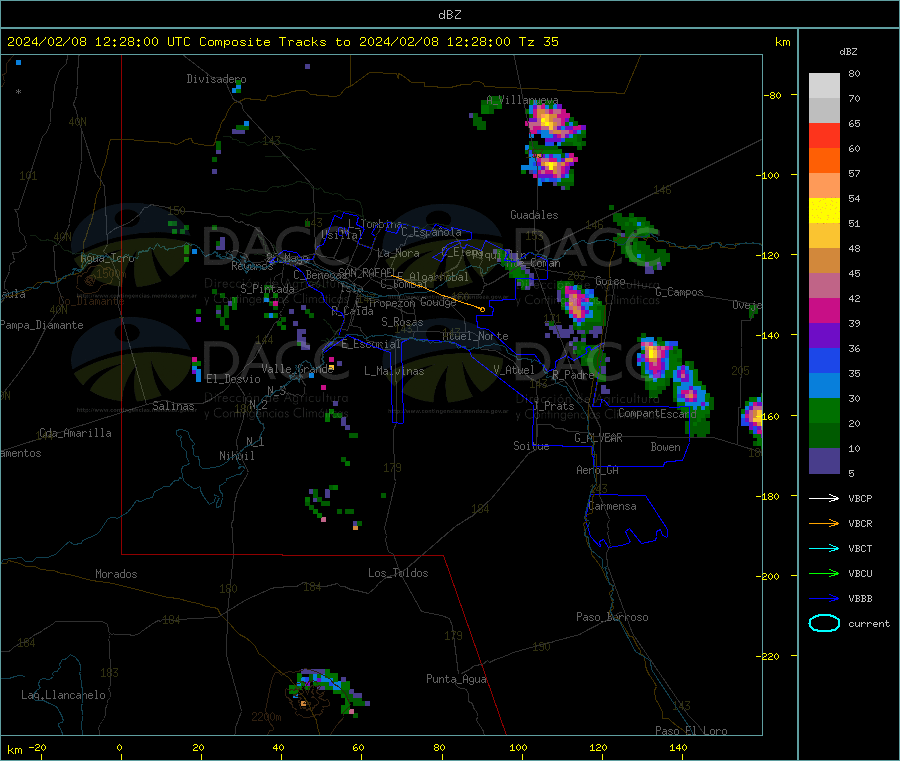Click the 'Bowen' map label
Image resolution: width=900 pixels, height=761 pixels.
(665, 447)
